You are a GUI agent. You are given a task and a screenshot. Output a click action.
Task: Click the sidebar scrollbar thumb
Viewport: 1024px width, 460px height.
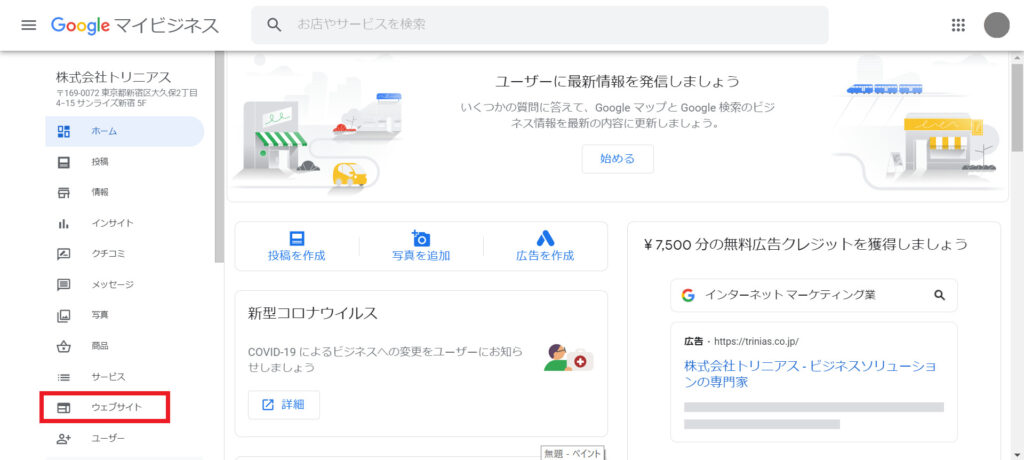[x=219, y=157]
